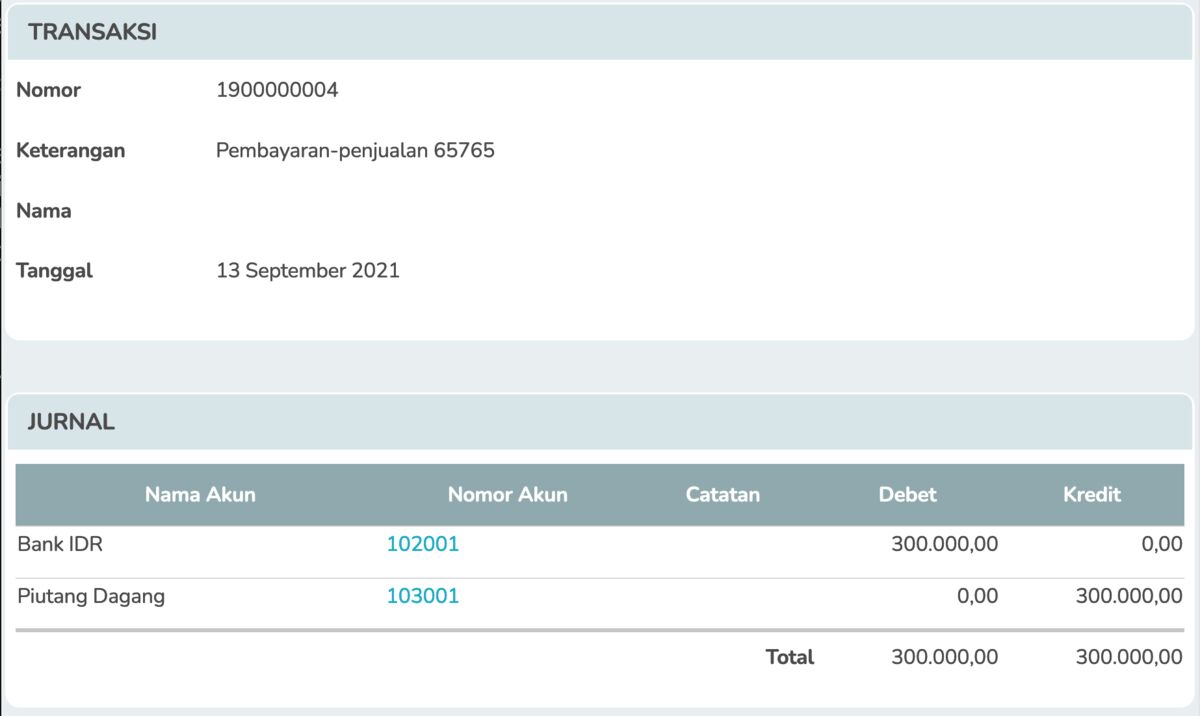Click the TRANSAKSI section header

click(92, 32)
